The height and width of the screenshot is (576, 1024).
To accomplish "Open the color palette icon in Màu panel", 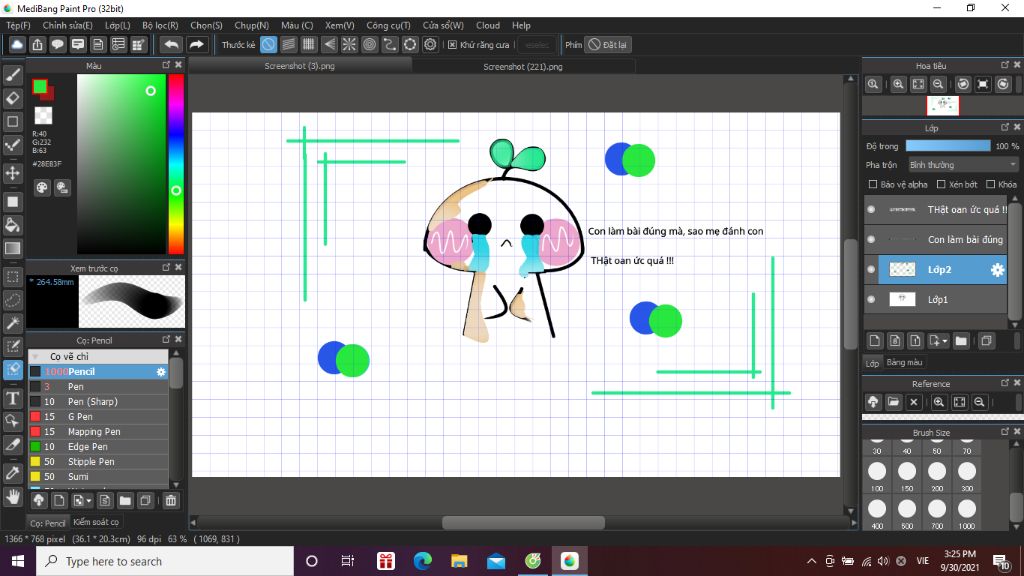I will (x=42, y=188).
